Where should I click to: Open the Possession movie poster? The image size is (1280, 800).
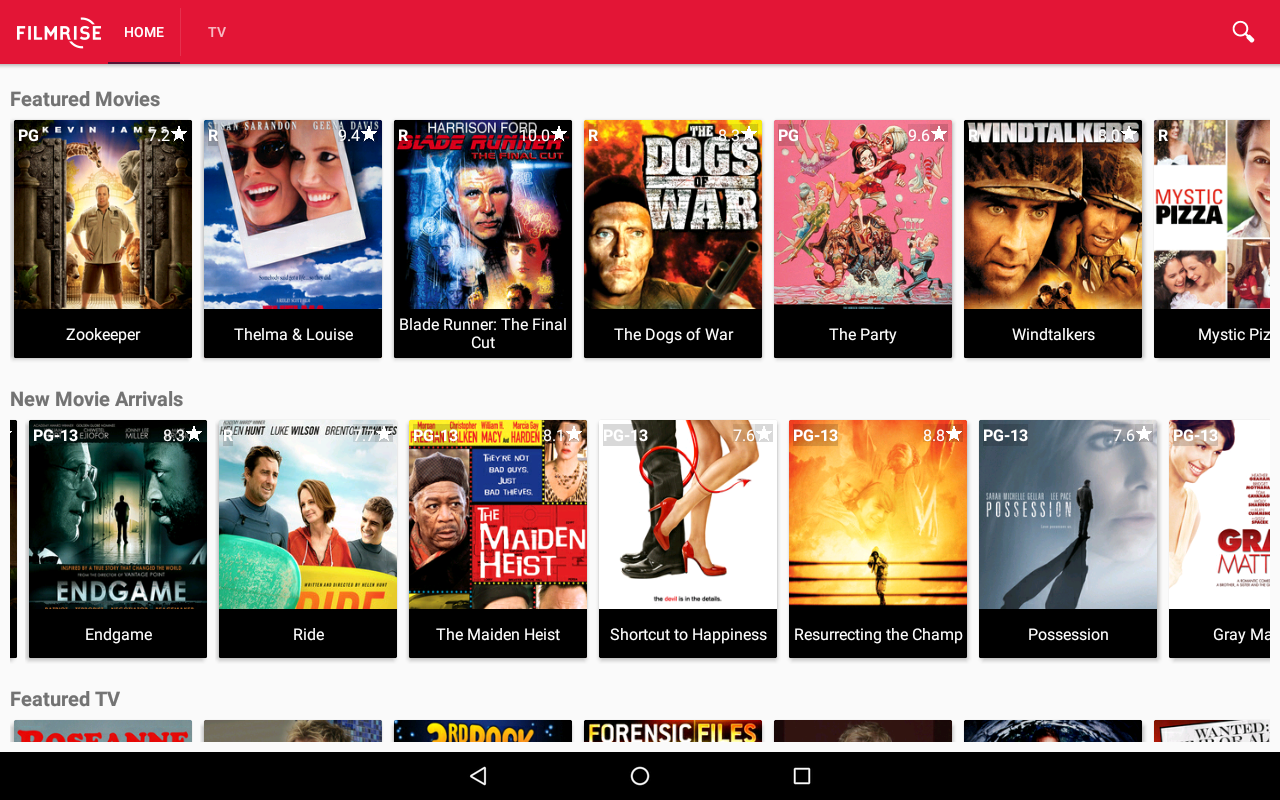[1068, 514]
